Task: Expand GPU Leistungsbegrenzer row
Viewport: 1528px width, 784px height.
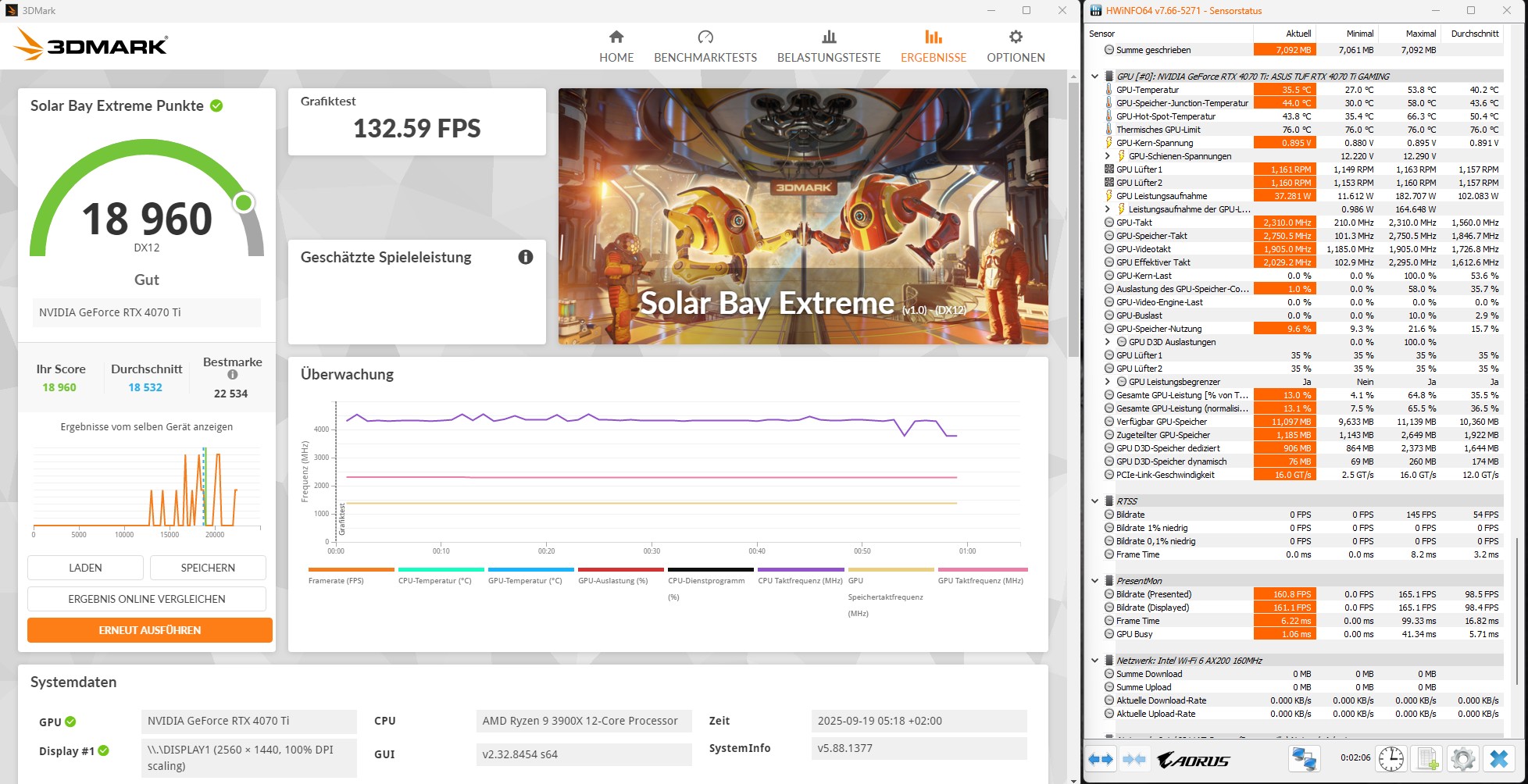Action: [1107, 382]
